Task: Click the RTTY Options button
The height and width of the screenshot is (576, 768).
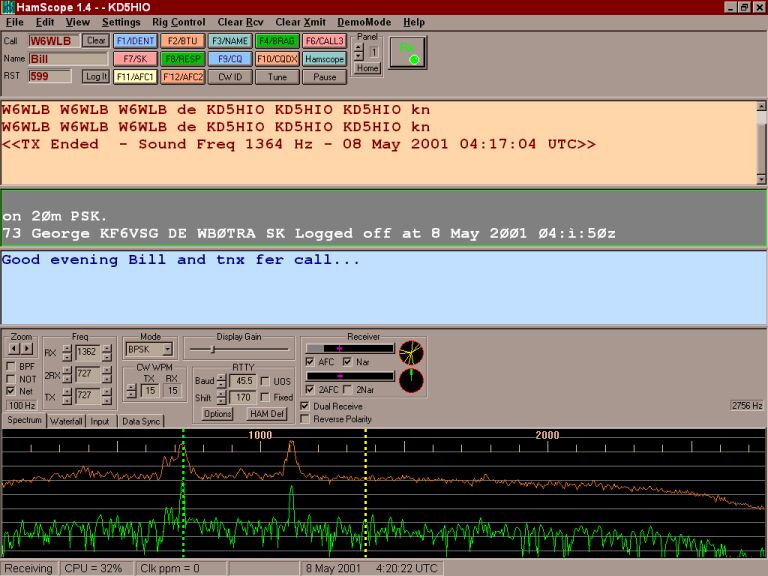Action: coord(218,413)
